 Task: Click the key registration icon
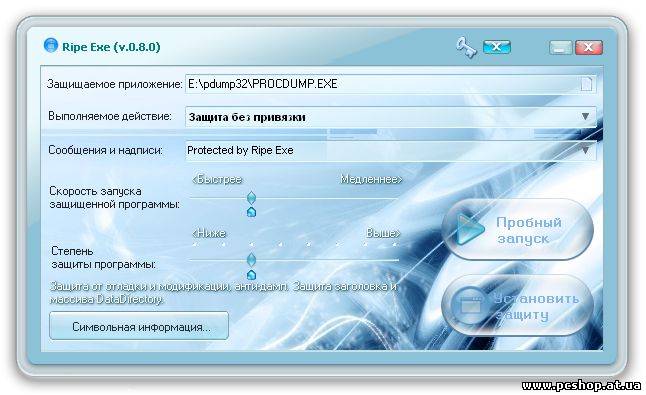tap(466, 47)
